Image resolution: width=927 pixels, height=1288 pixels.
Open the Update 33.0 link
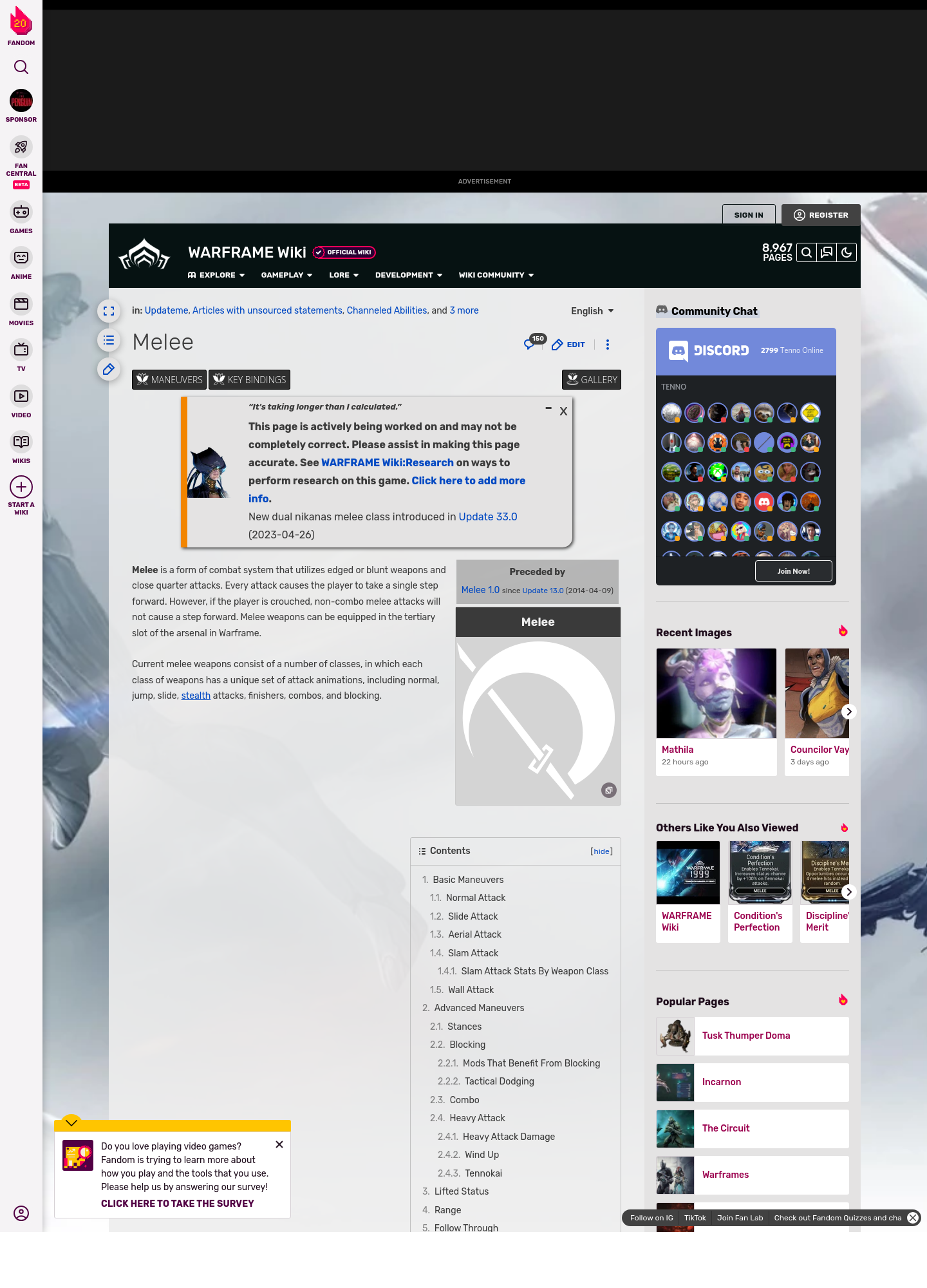[x=488, y=516]
